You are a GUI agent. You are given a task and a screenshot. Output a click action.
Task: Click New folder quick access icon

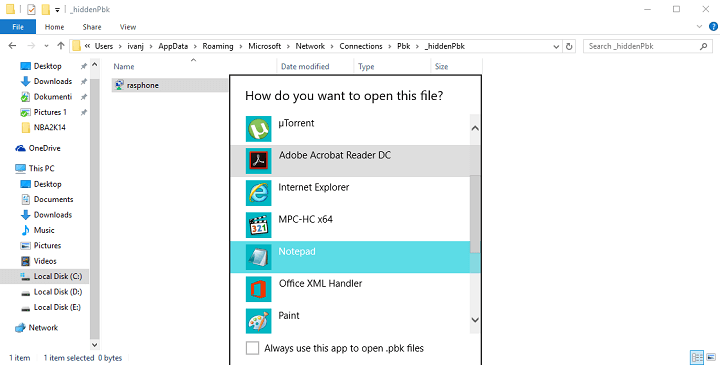[45, 9]
